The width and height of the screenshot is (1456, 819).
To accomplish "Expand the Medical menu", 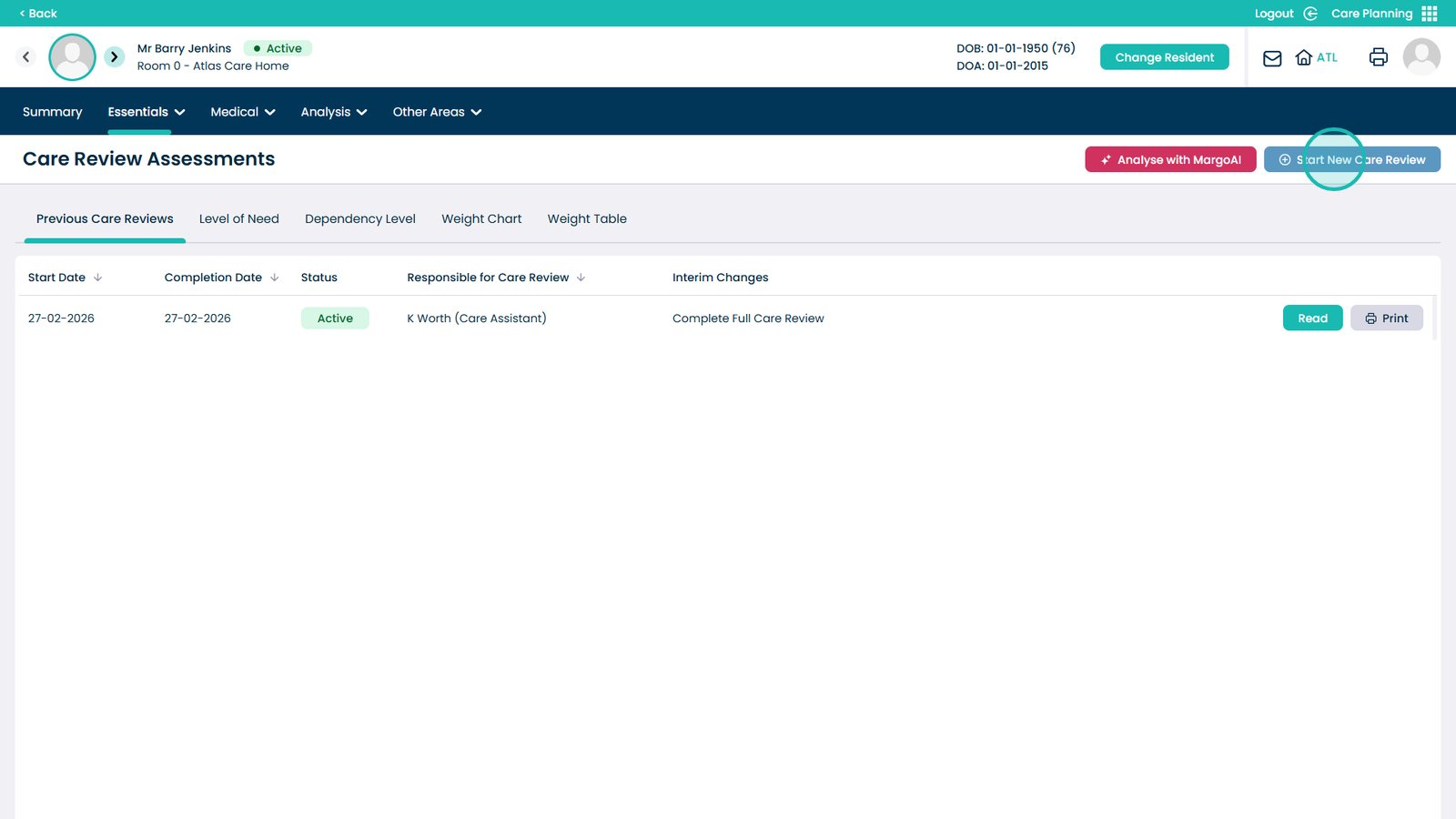I will pyautogui.click(x=243, y=112).
